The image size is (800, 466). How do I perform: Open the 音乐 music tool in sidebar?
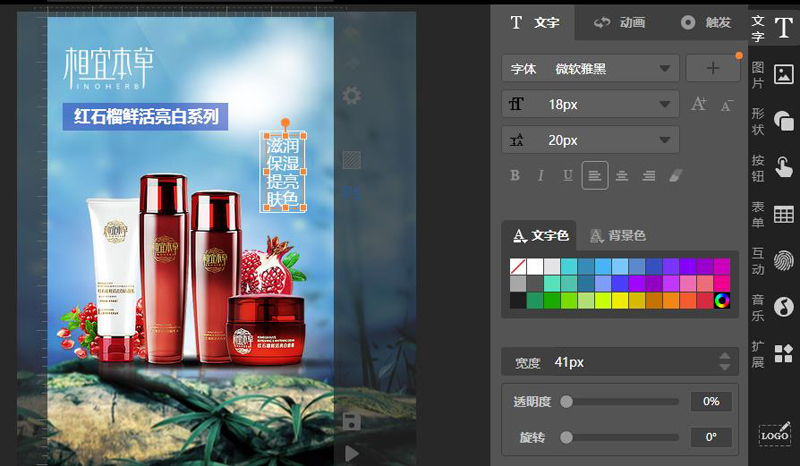[773, 307]
